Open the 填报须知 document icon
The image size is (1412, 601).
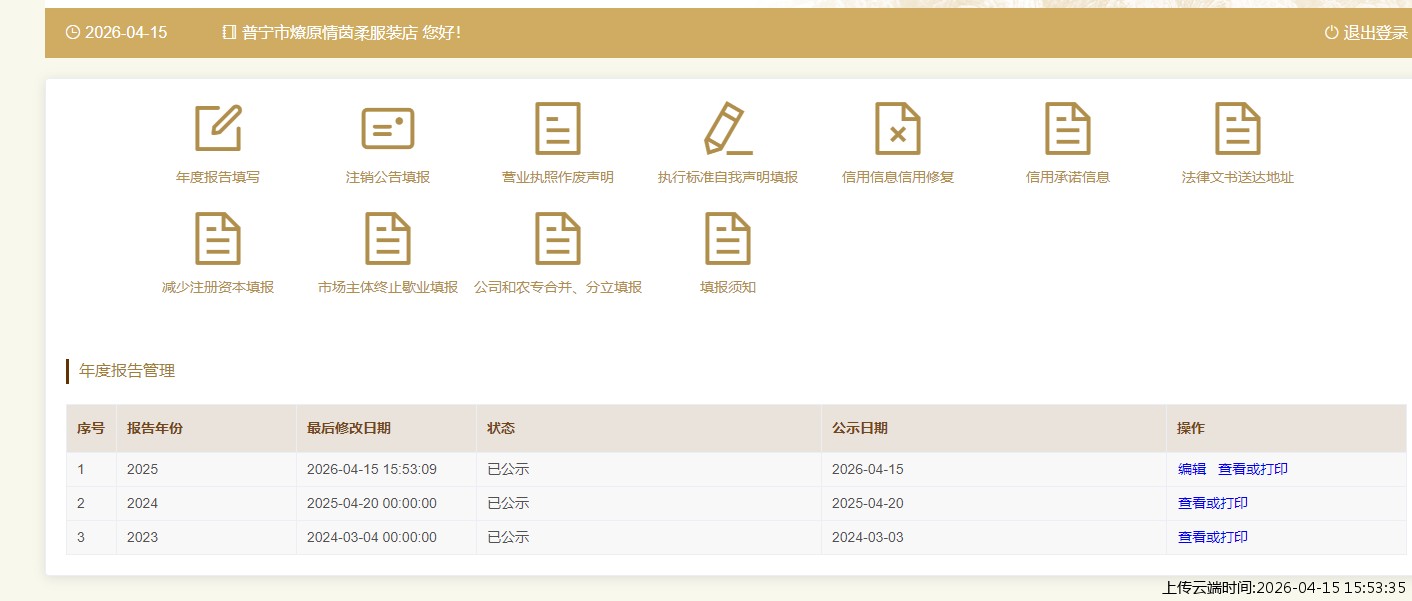click(x=728, y=239)
